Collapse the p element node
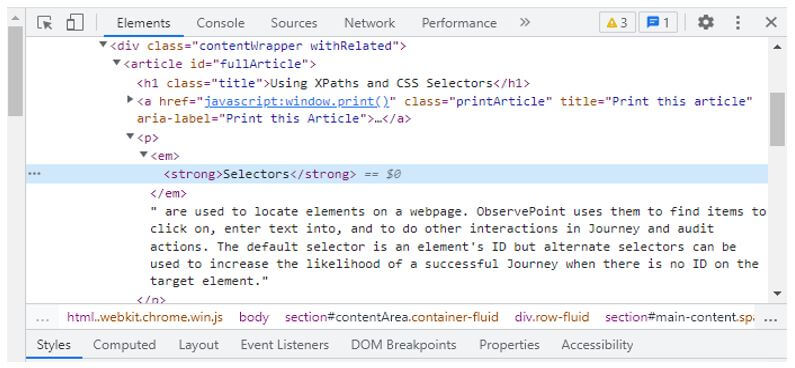Viewport: 795px width, 368px height. [130, 136]
